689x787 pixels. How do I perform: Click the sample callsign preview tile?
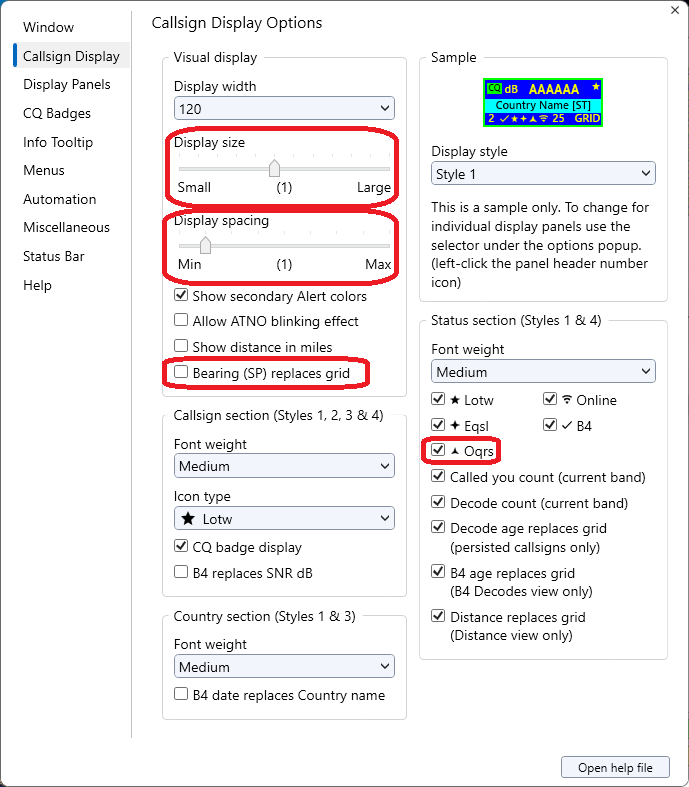coord(542,103)
